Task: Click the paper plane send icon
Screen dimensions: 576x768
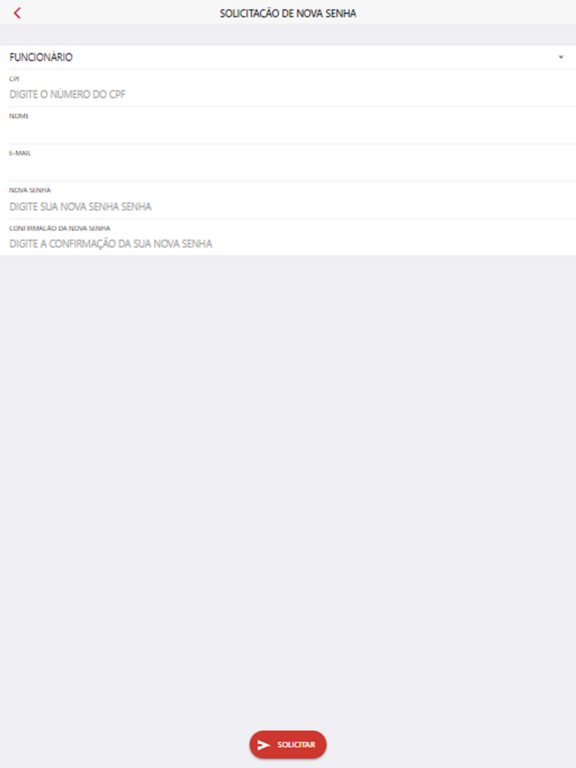Action: [x=264, y=745]
